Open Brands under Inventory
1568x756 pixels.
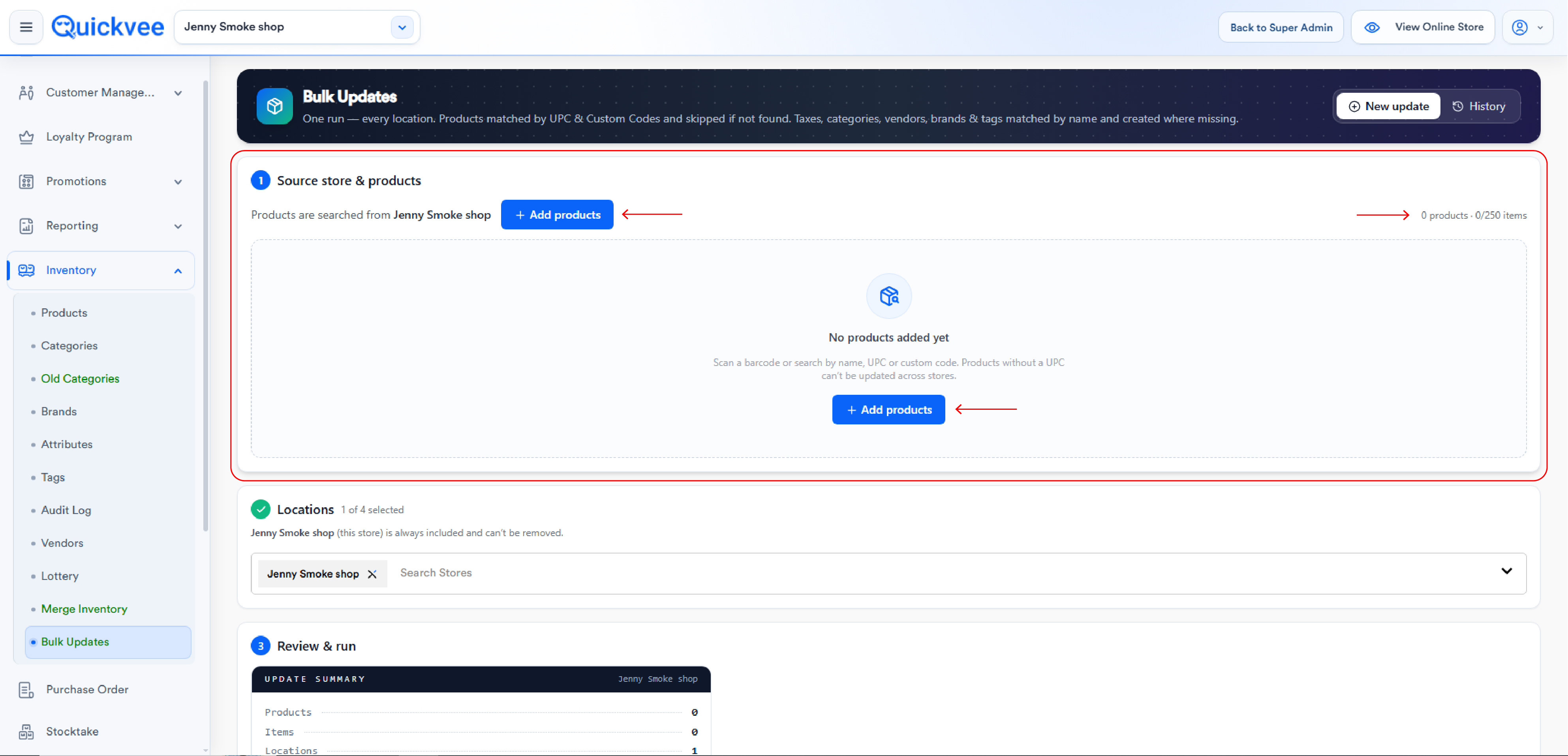pyautogui.click(x=58, y=411)
